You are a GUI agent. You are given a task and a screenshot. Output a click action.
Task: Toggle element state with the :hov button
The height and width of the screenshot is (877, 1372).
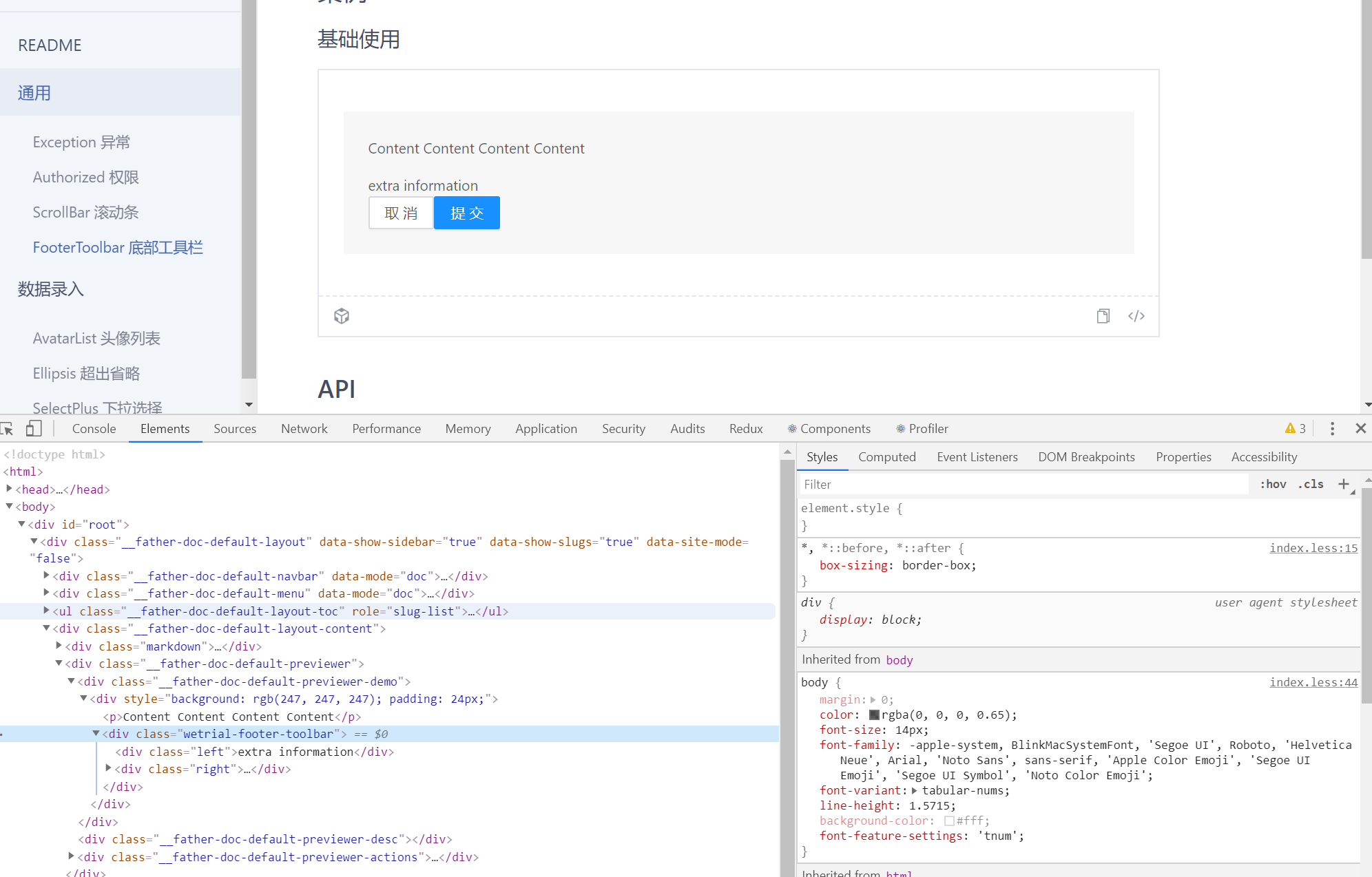tap(1273, 484)
